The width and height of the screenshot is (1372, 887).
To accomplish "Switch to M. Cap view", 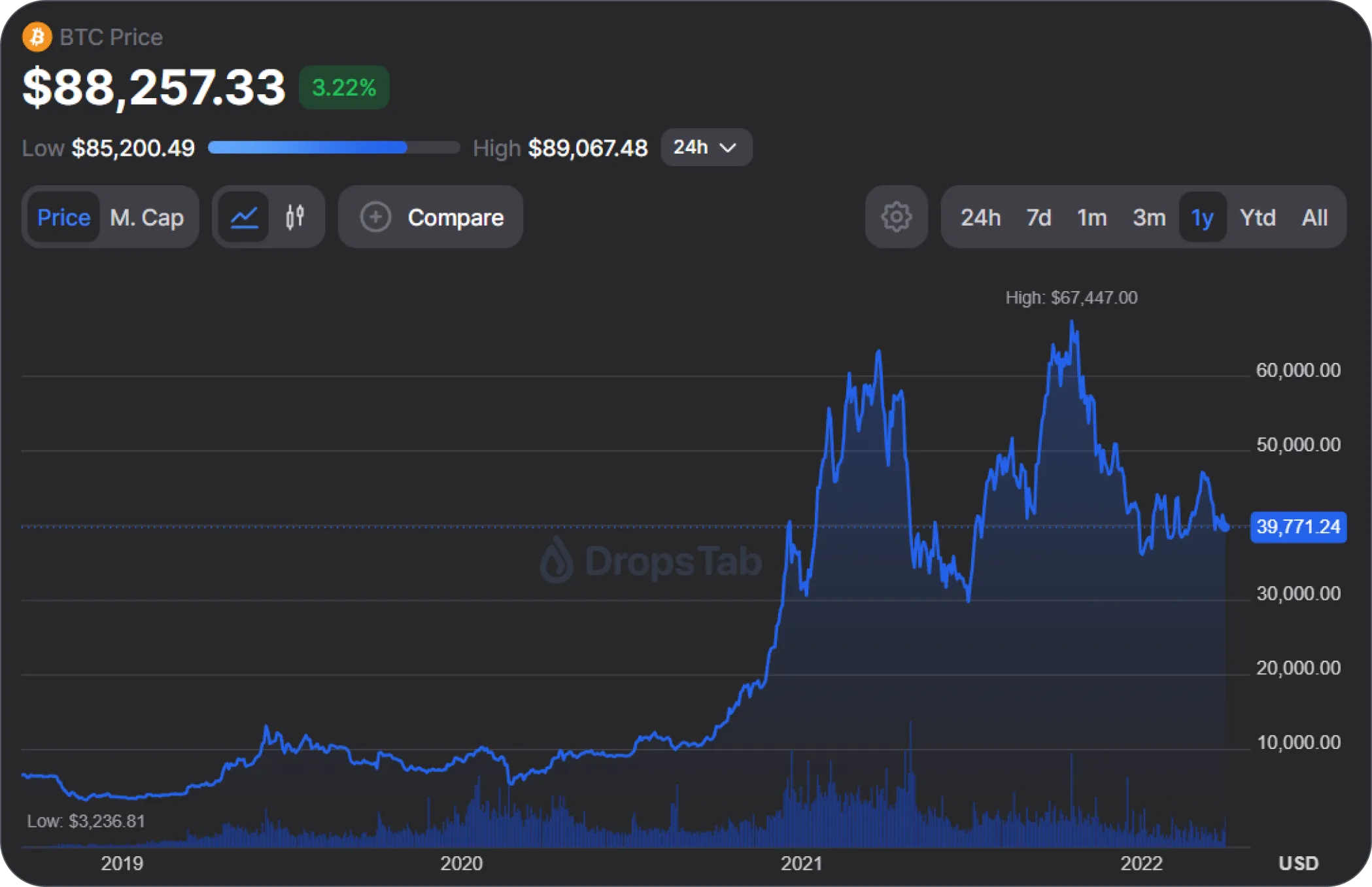I will pos(146,217).
